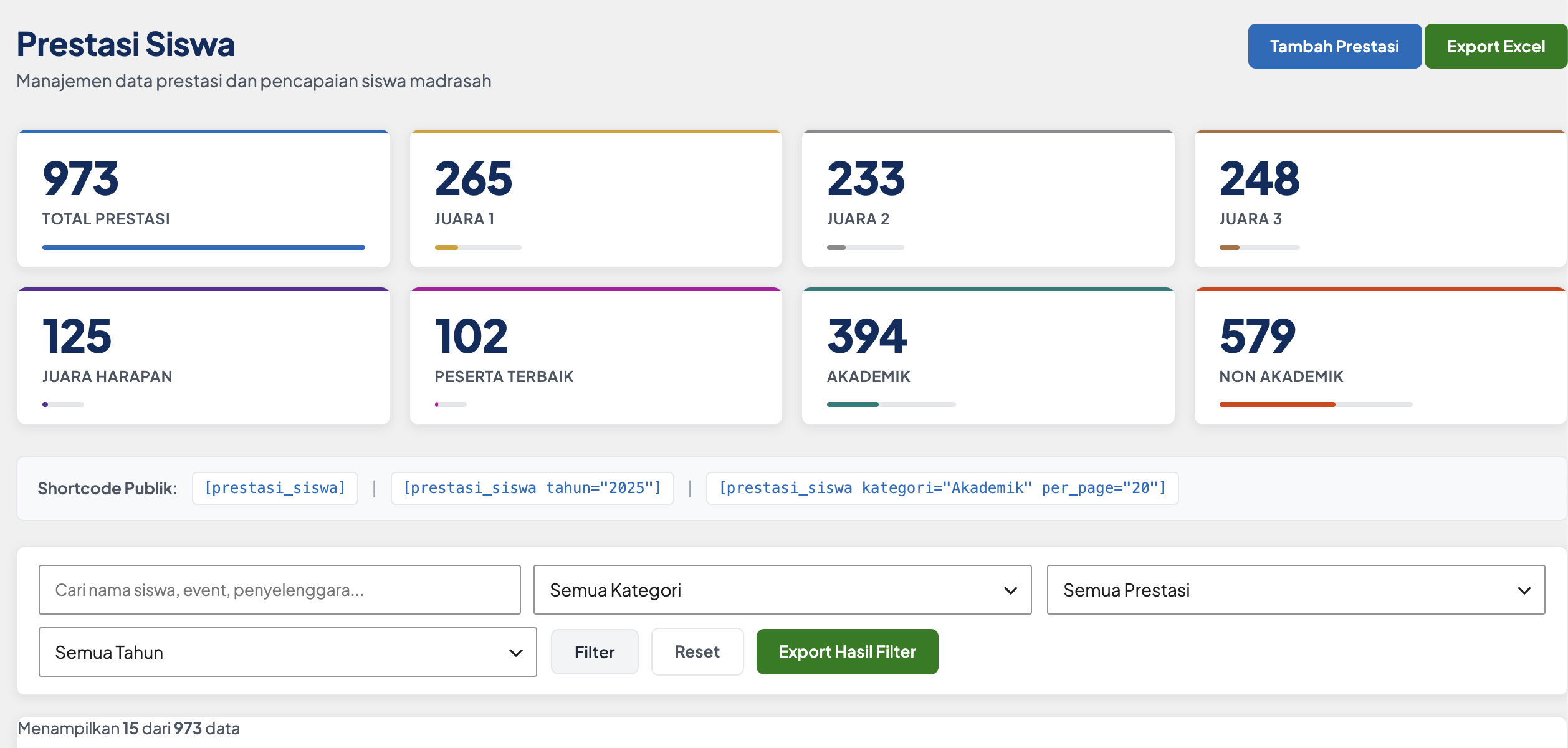The height and width of the screenshot is (748, 1568).
Task: Click the Total Prestasi progress bar
Action: coord(204,247)
